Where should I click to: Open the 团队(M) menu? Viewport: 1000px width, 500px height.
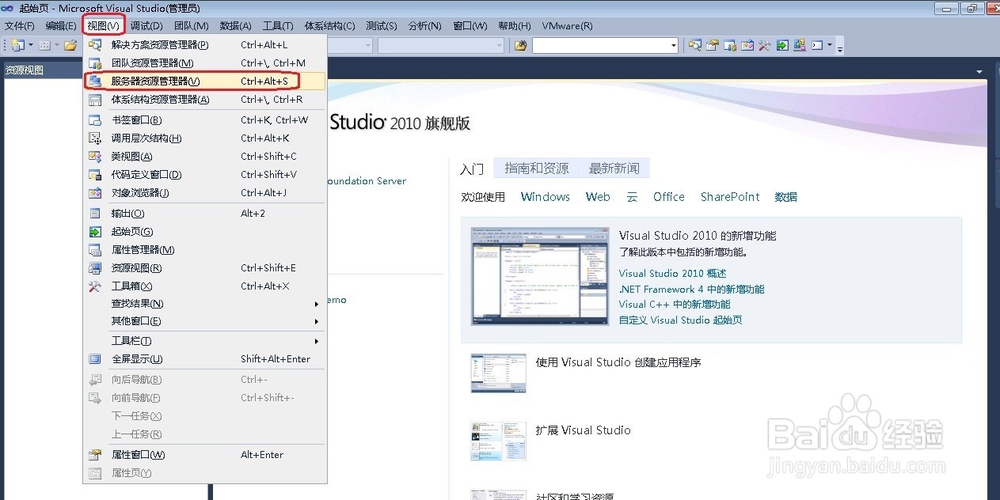(191, 26)
